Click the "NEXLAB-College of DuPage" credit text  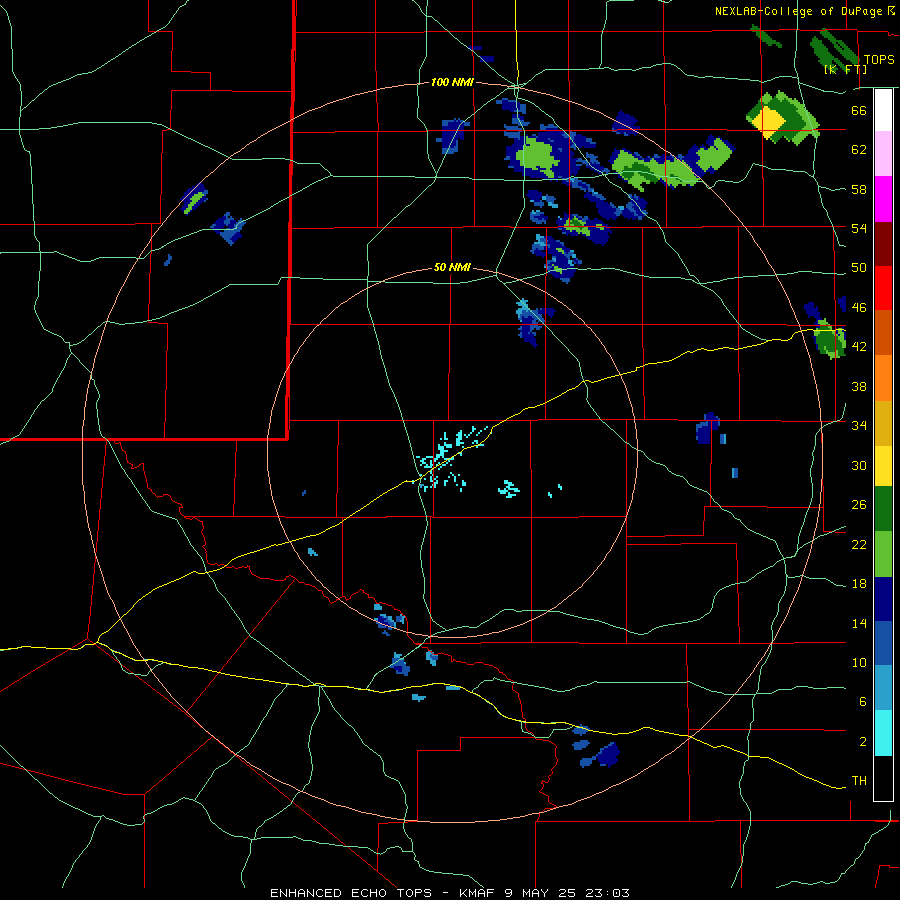(x=800, y=11)
